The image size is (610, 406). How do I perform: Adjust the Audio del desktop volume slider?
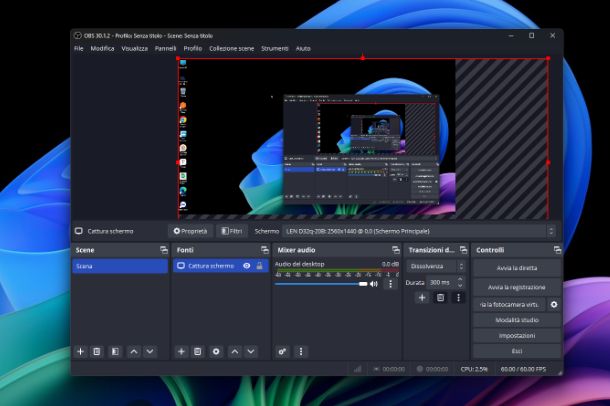coord(321,284)
